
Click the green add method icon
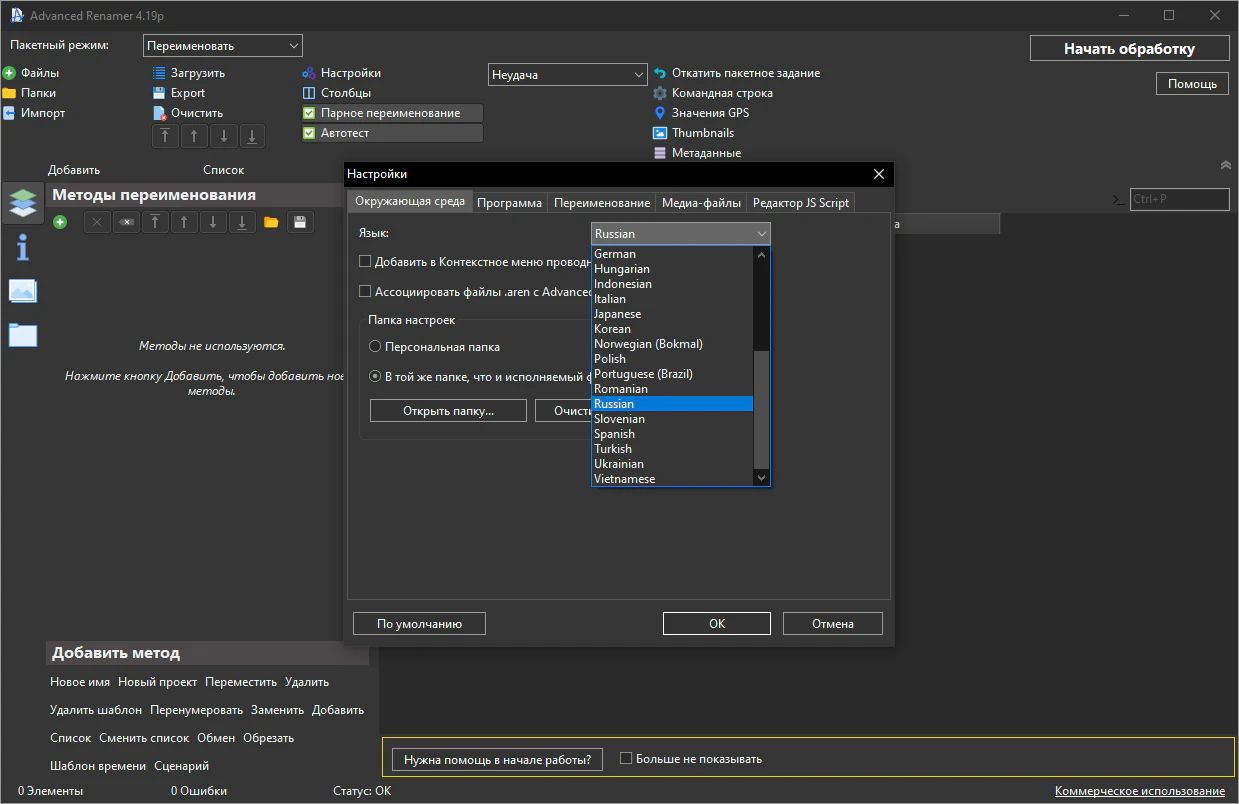coord(60,222)
